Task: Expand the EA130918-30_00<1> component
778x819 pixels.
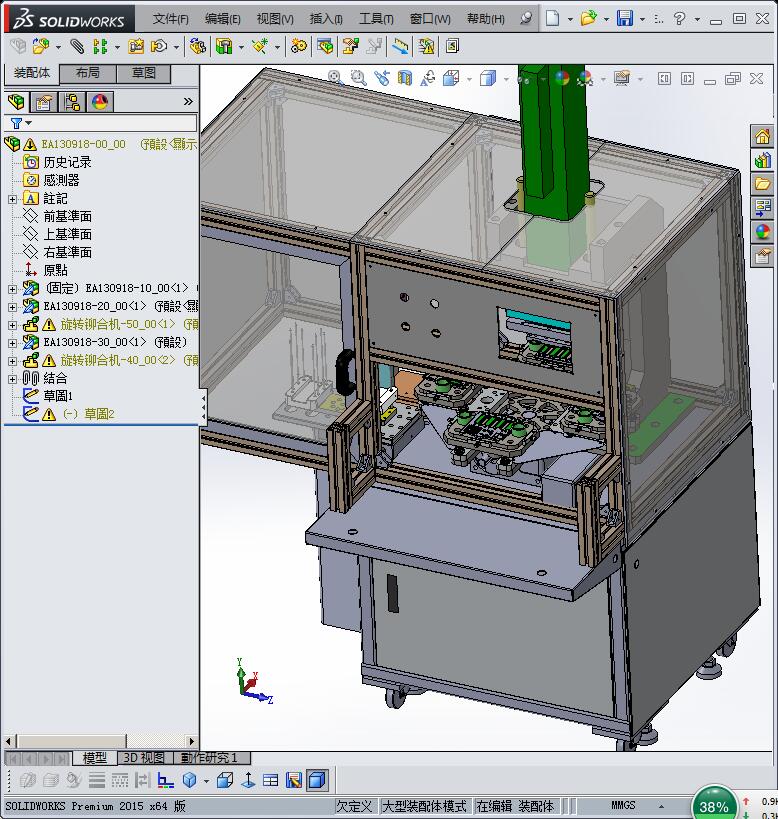Action: click(13, 343)
